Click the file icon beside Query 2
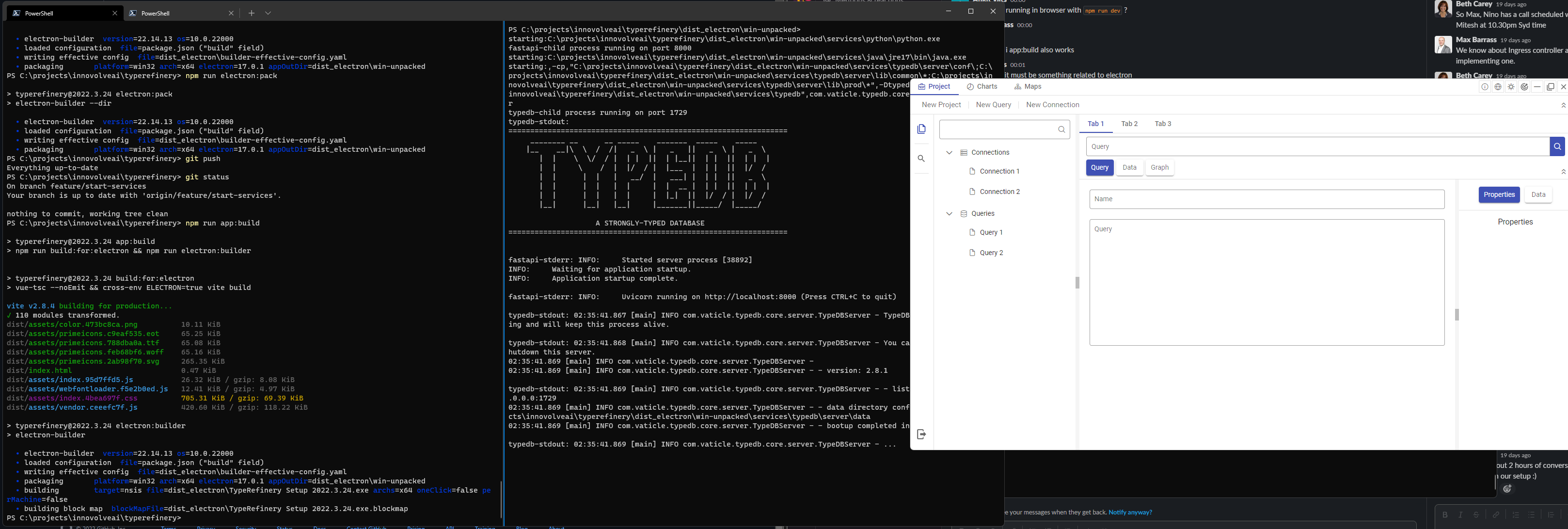Image resolution: width=1568 pixels, height=529 pixels. (x=972, y=253)
